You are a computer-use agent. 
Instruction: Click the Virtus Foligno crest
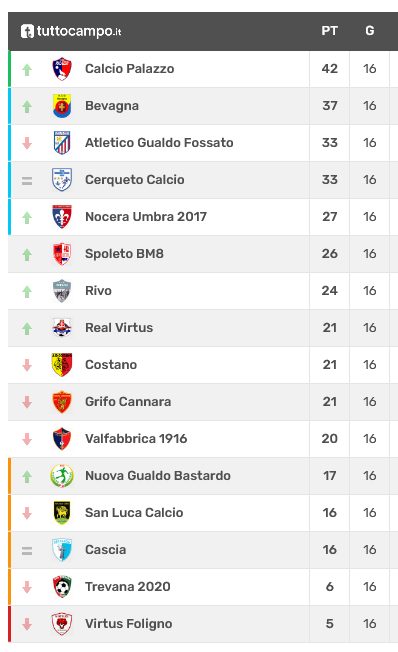[62, 624]
